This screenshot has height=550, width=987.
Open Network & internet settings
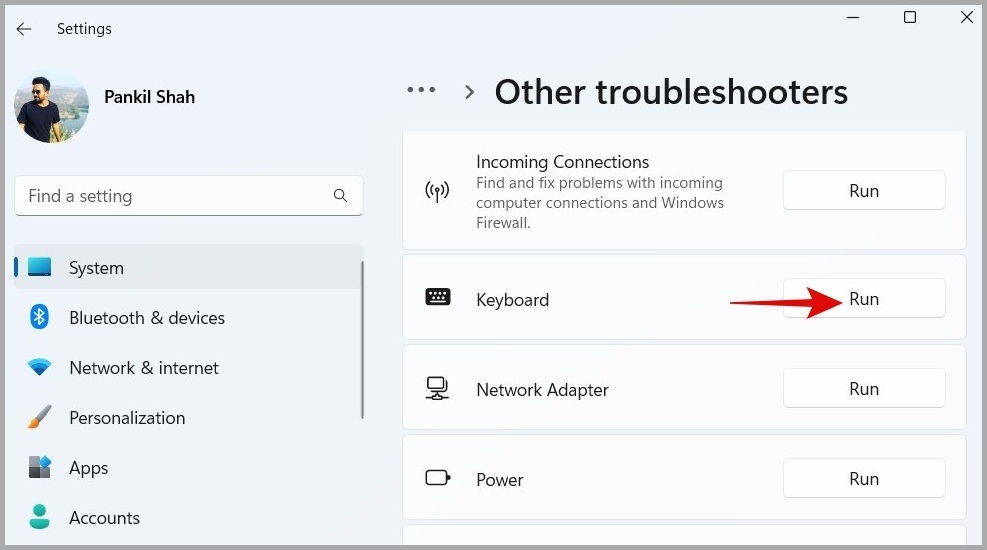pyautogui.click(x=144, y=368)
